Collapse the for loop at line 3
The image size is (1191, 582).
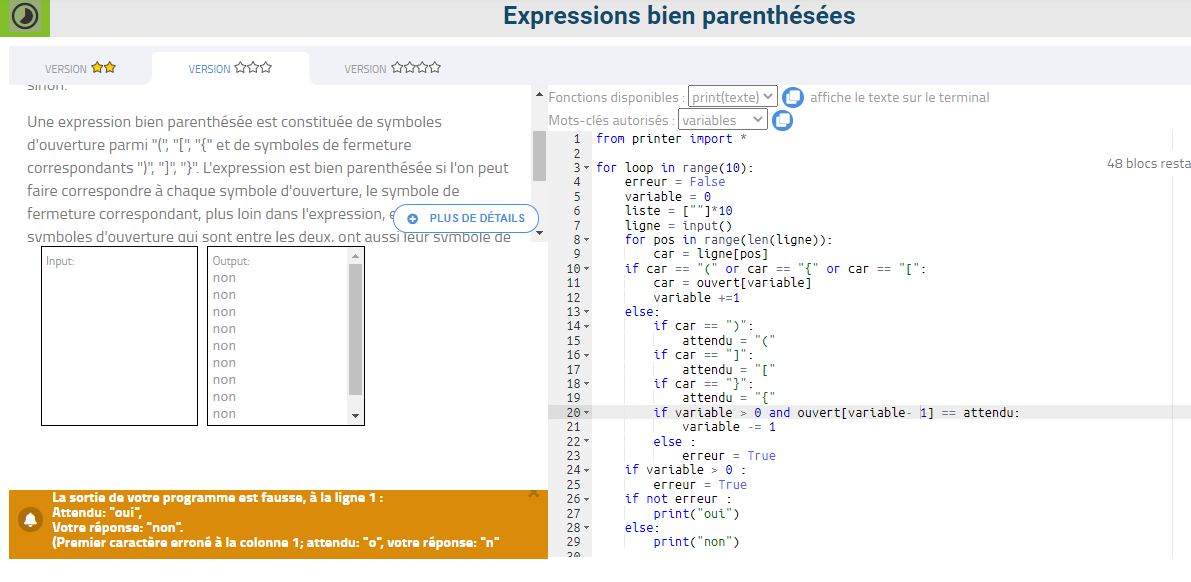tap(587, 168)
